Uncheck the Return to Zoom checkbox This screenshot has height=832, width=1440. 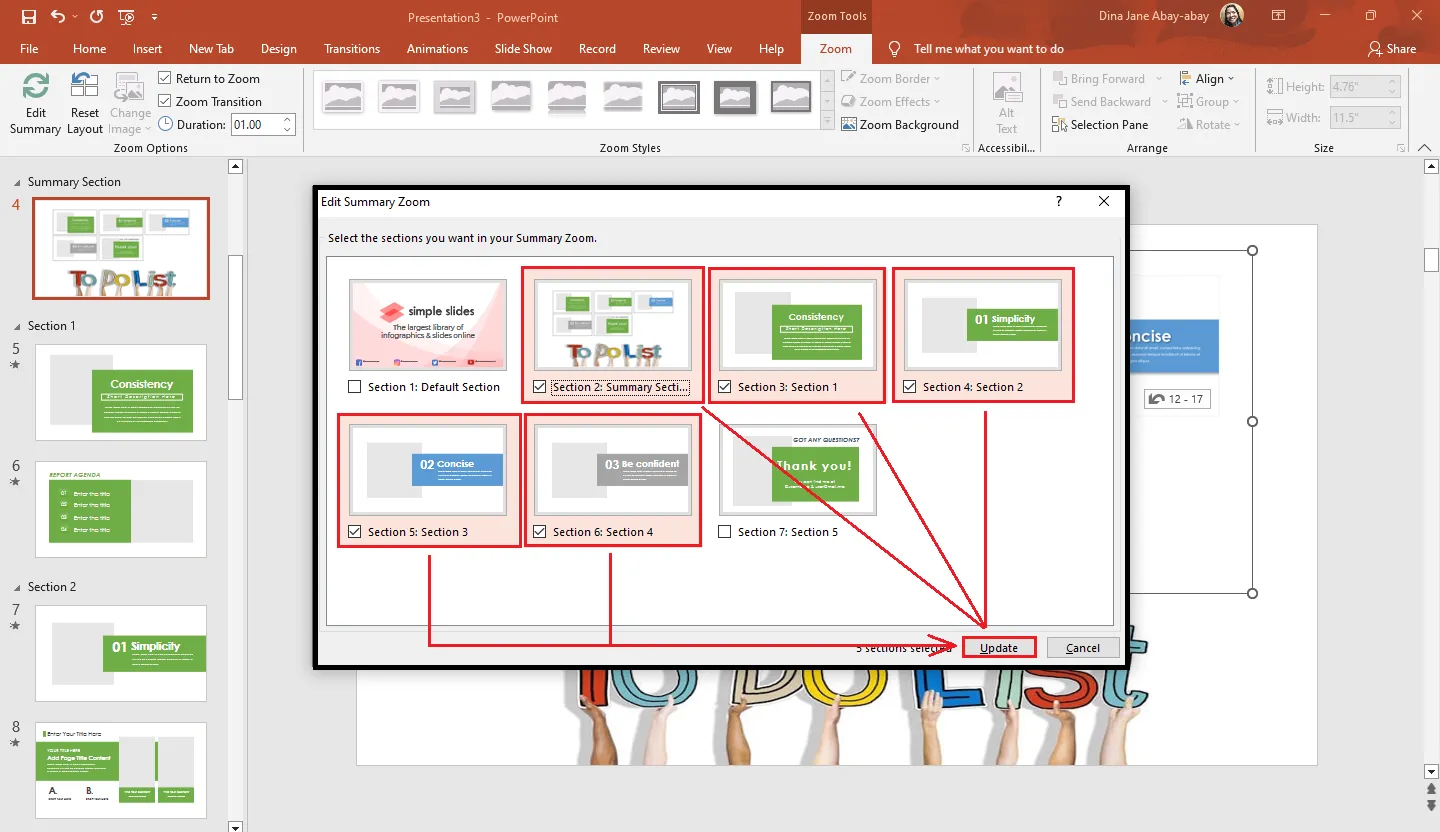(165, 79)
